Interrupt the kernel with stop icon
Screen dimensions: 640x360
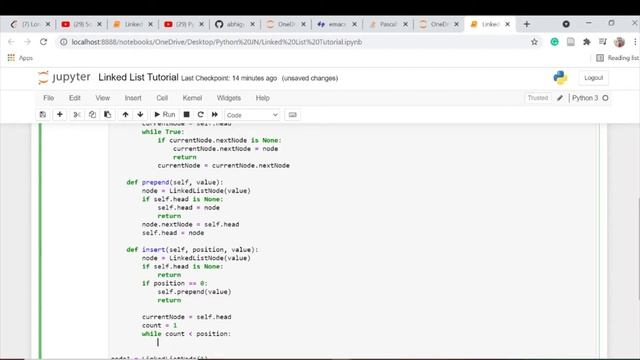pyautogui.click(x=187, y=115)
